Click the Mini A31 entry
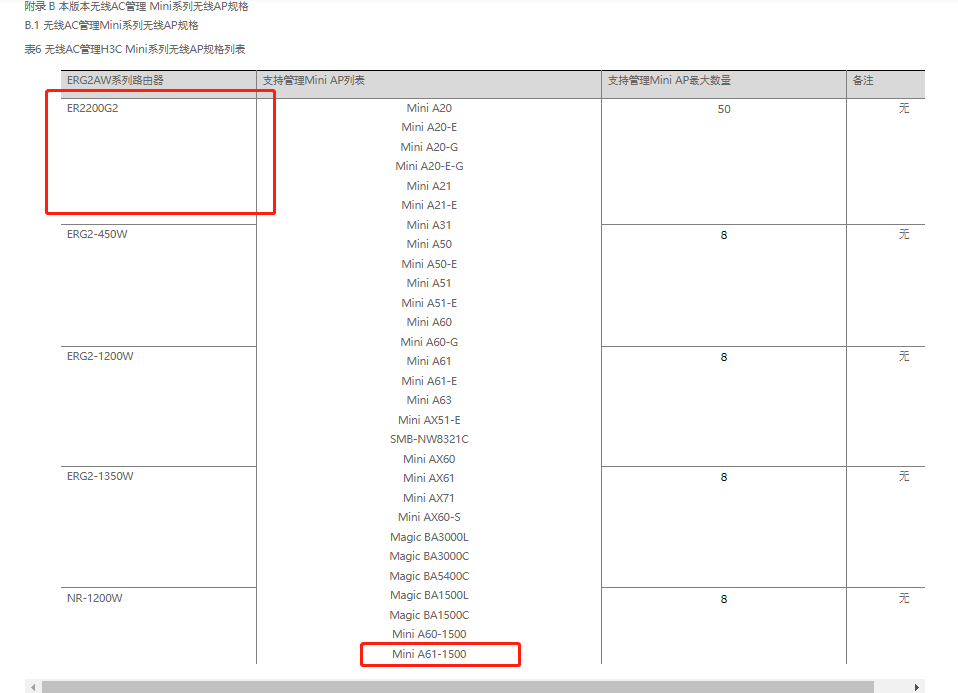The width and height of the screenshot is (958, 693). (429, 225)
